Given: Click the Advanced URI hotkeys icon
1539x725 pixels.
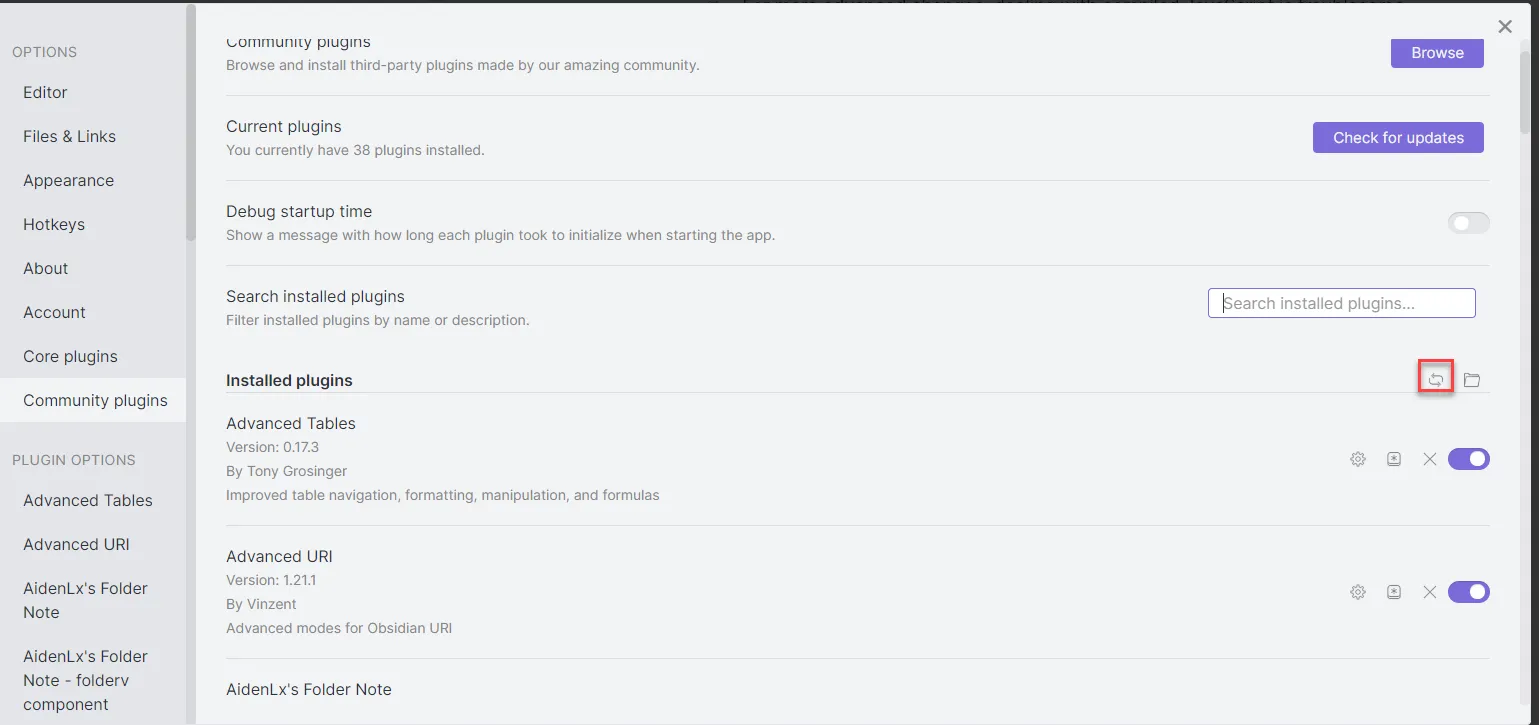Looking at the screenshot, I should click(x=1394, y=592).
